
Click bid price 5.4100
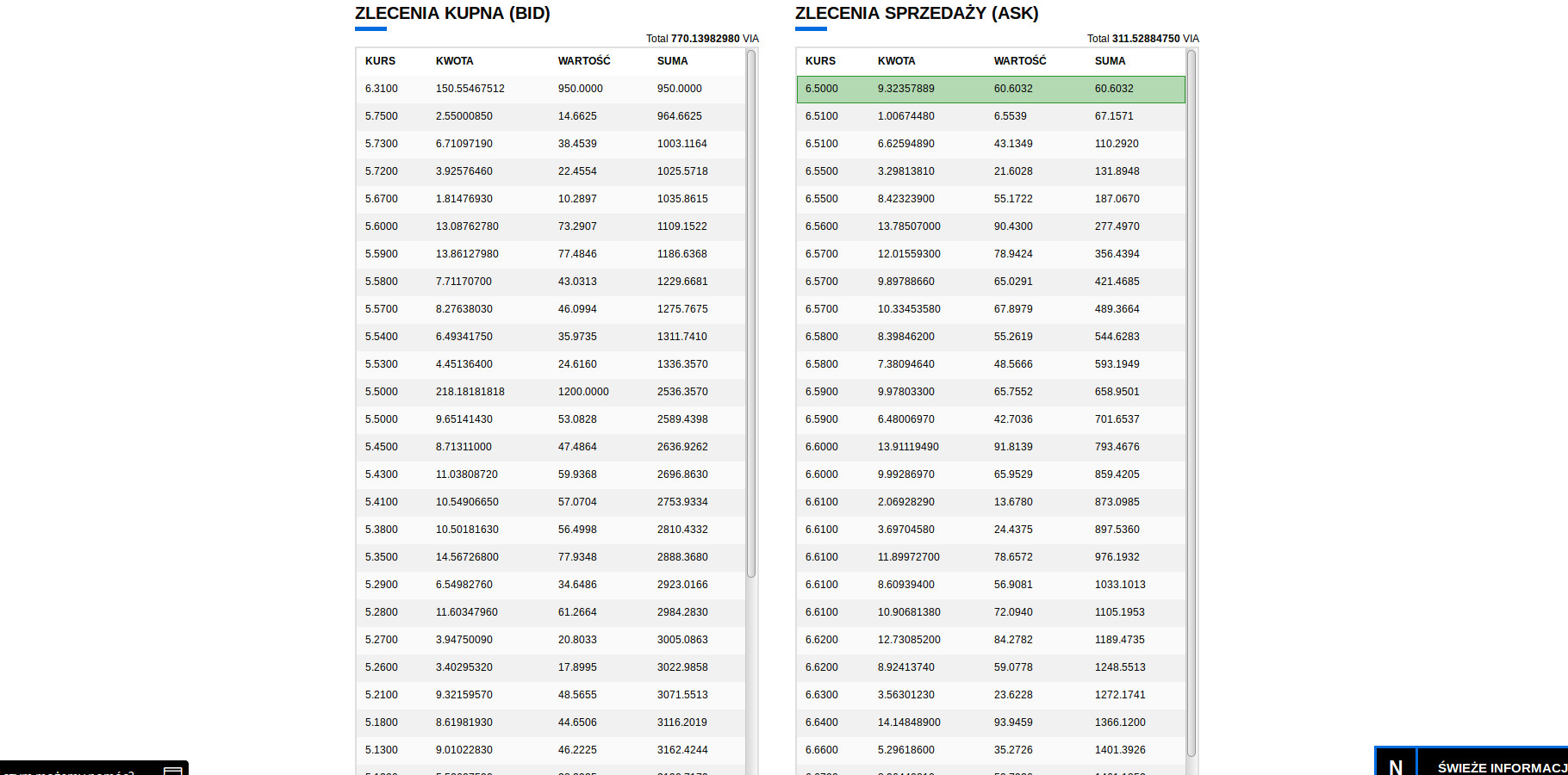click(382, 502)
